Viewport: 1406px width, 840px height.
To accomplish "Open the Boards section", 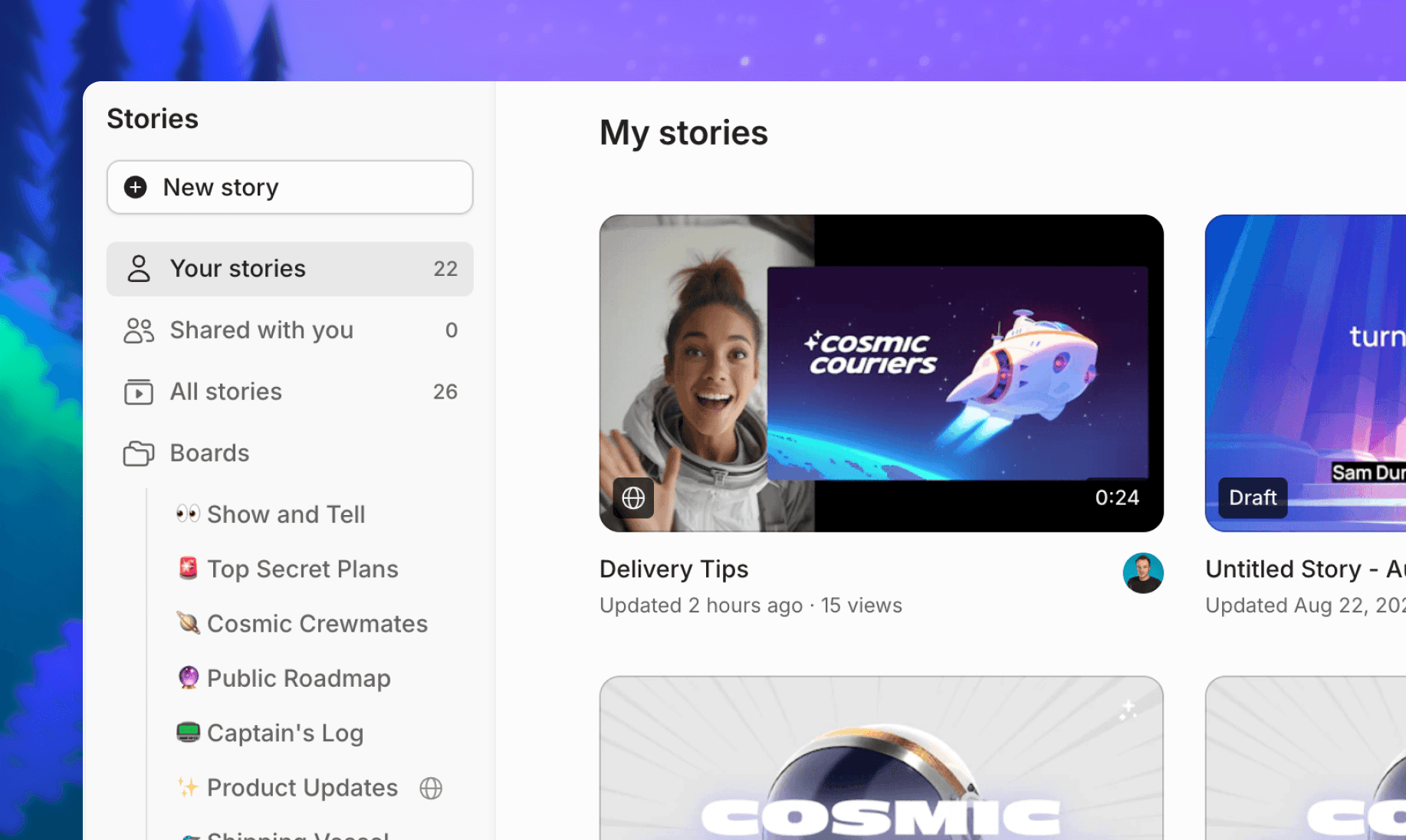I will (290, 453).
